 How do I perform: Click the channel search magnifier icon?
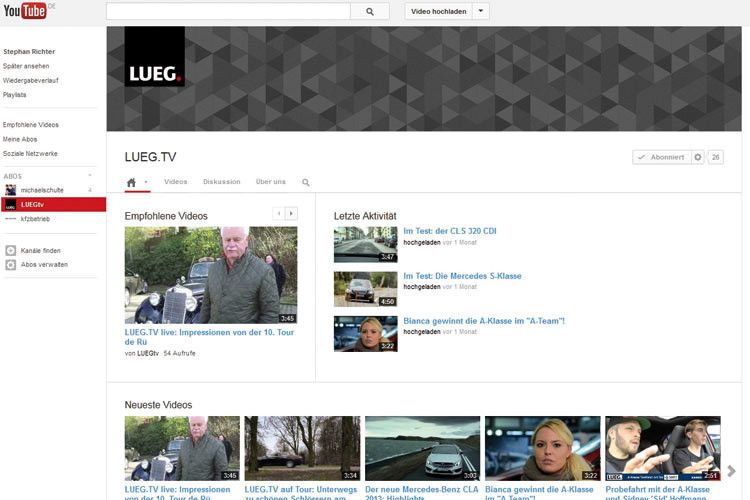pyautogui.click(x=306, y=182)
